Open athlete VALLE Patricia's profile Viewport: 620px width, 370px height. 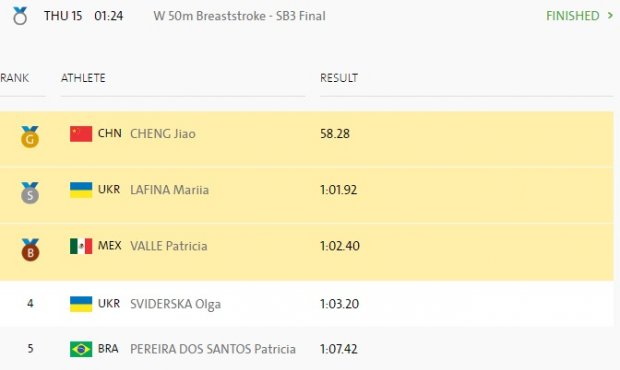coord(169,246)
